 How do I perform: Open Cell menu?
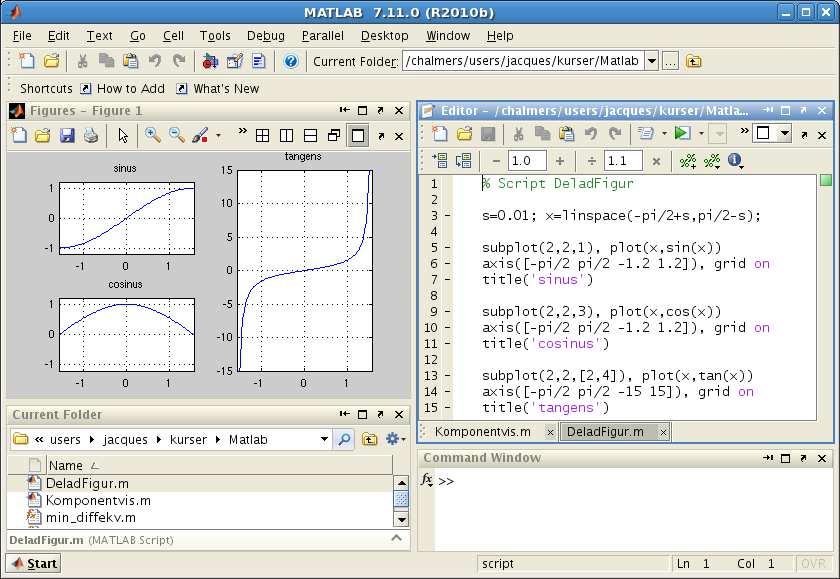173,36
